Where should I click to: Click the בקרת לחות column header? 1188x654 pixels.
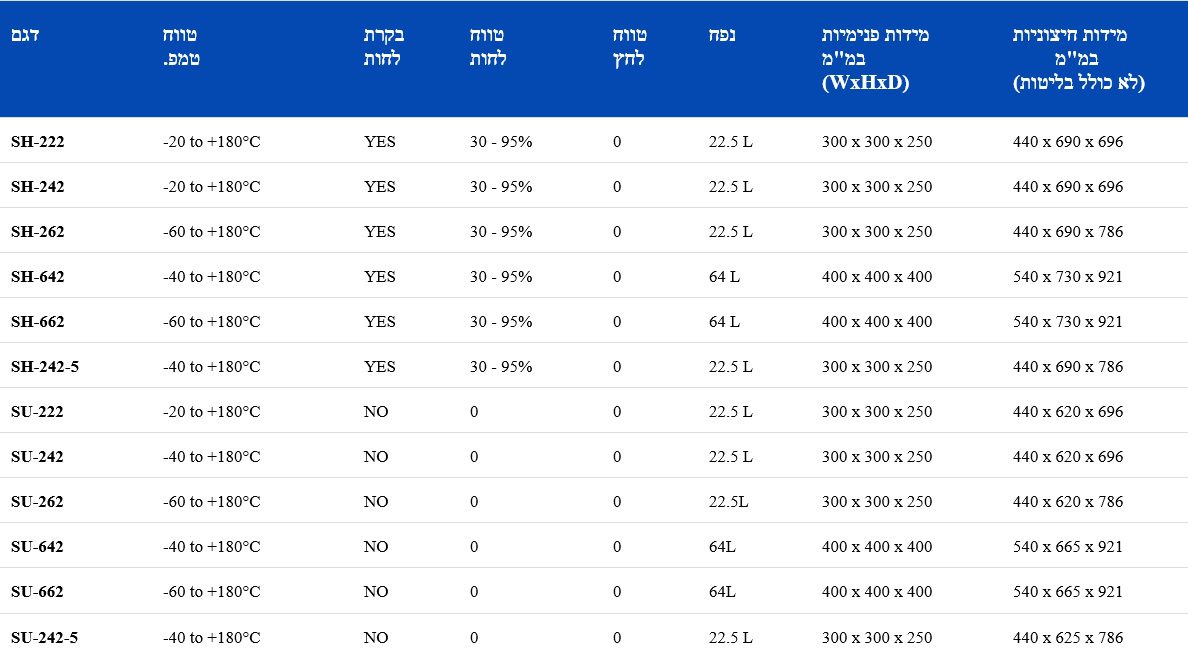pyautogui.click(x=383, y=47)
